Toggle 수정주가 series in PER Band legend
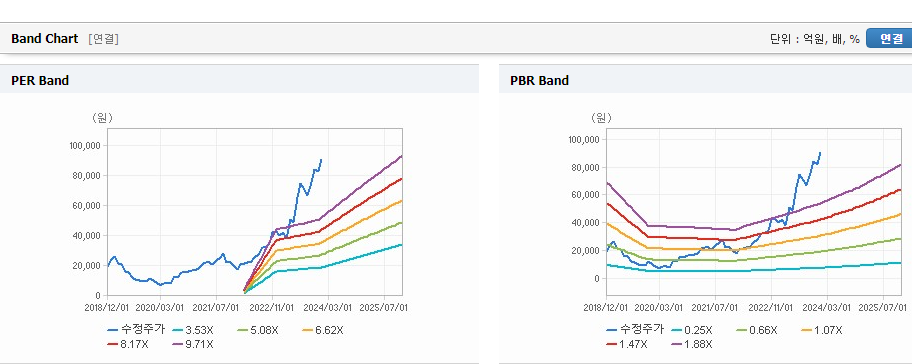912x364 pixels. click(x=136, y=330)
